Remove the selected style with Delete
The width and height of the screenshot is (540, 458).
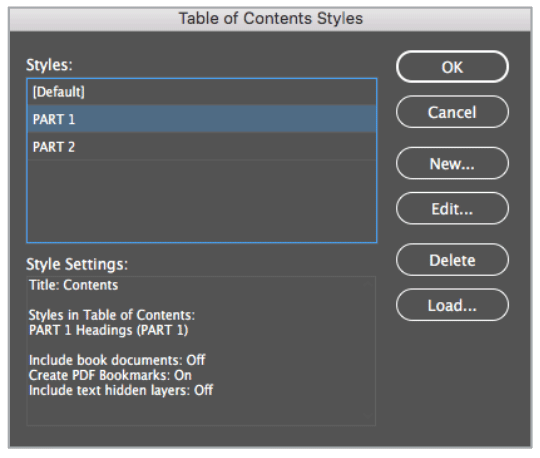(452, 260)
